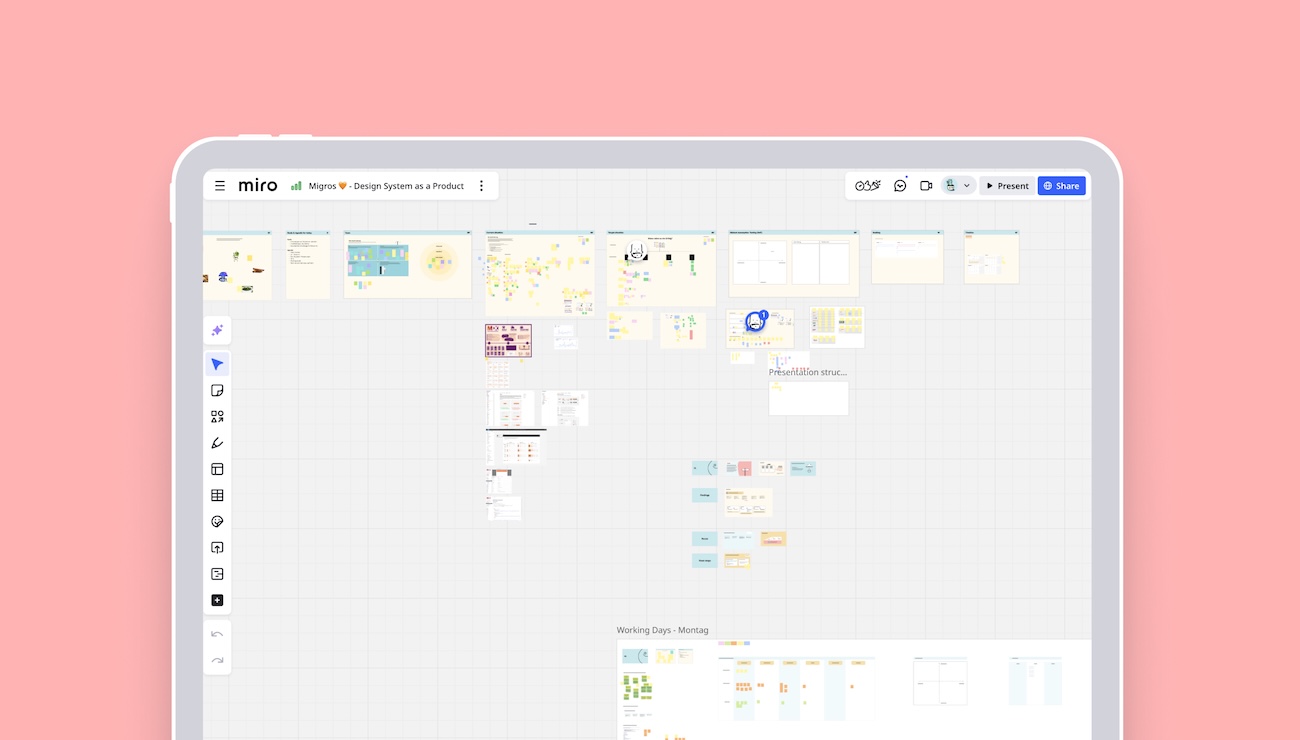This screenshot has width=1300, height=740.
Task: Open the board three-dot options menu
Action: click(481, 186)
